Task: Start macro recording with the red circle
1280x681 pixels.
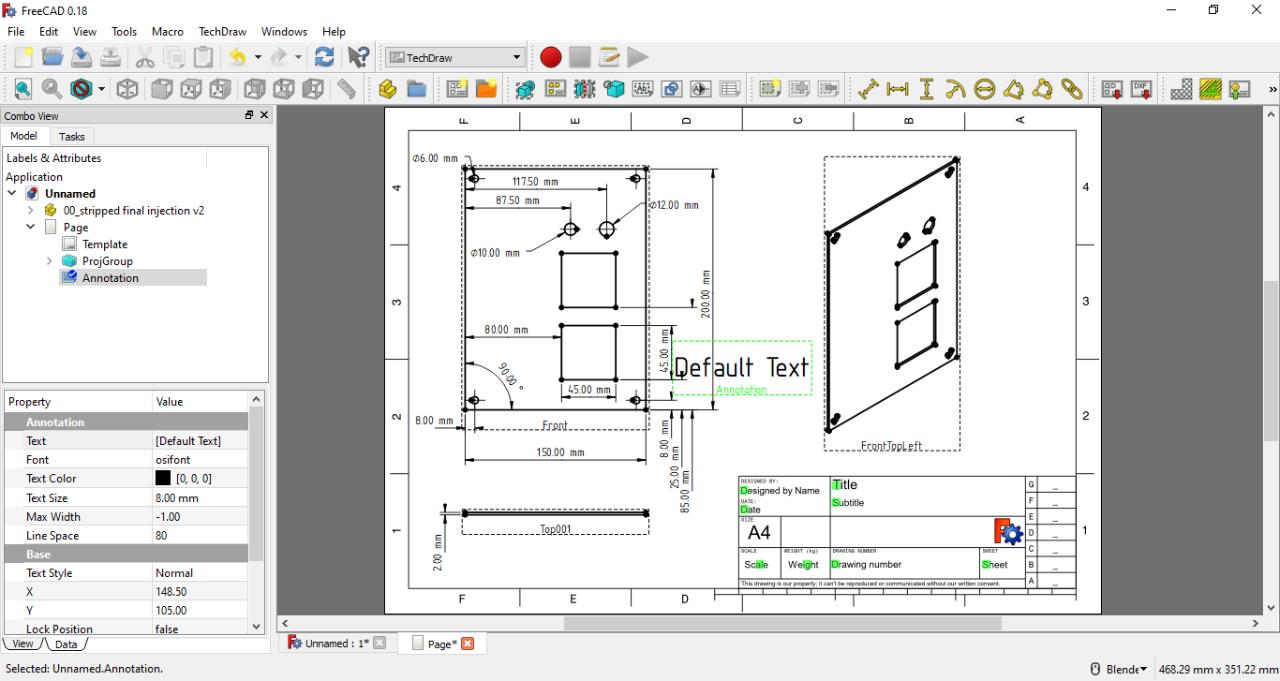Action: [x=550, y=58]
